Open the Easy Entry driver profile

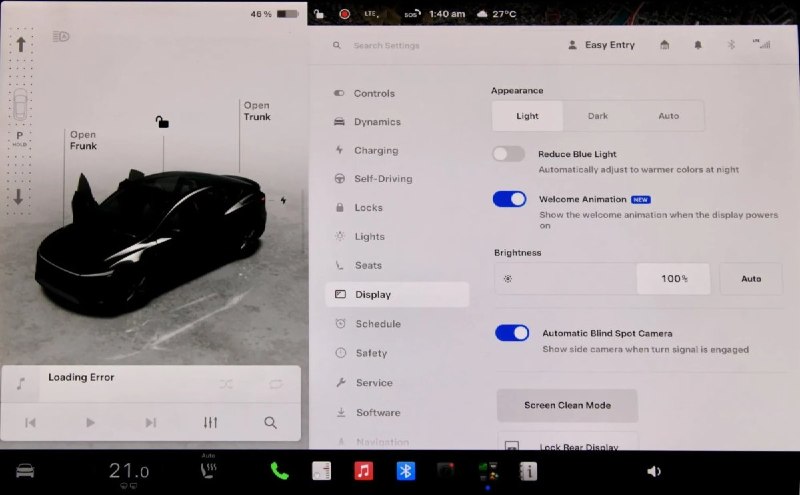pos(602,45)
